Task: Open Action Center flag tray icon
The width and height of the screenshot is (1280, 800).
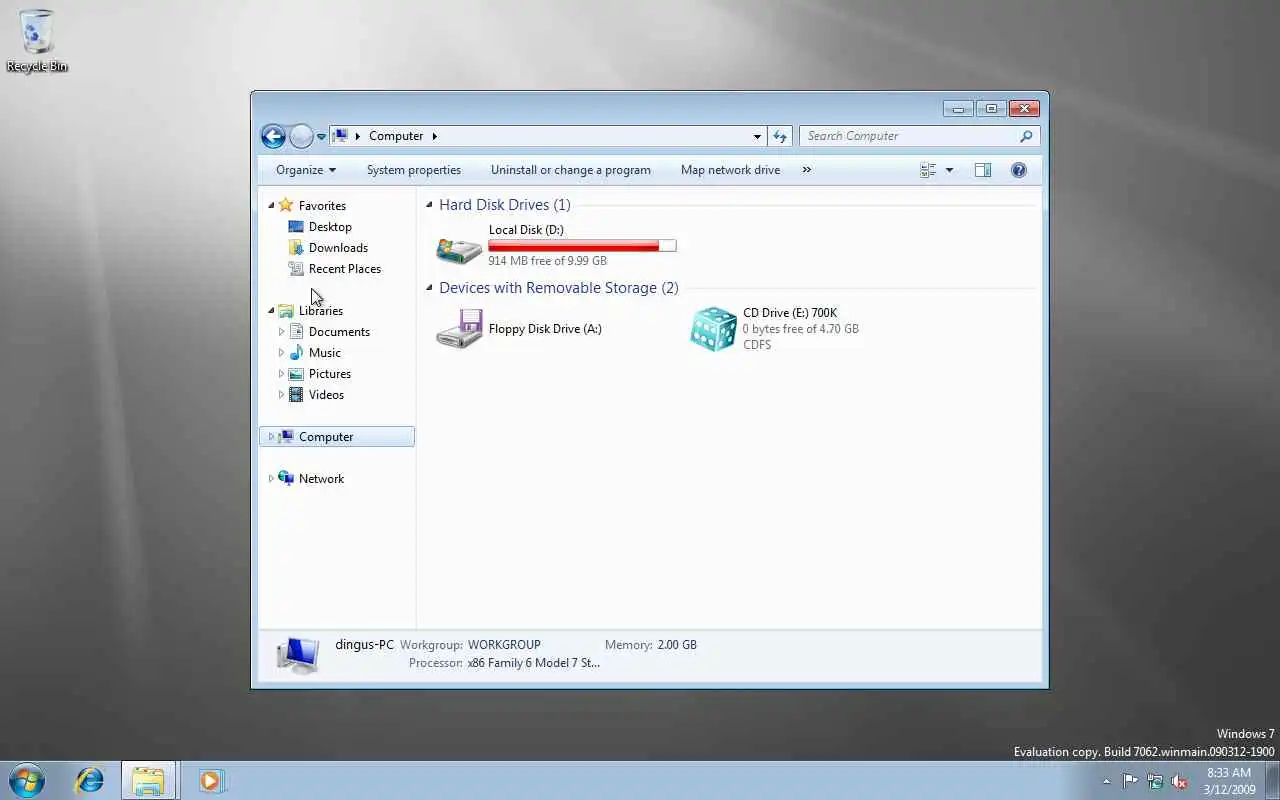Action: coord(1130,781)
